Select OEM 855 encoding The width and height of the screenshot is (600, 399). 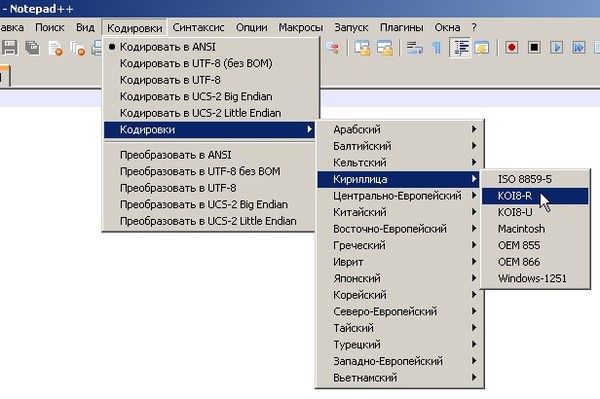tap(535, 245)
